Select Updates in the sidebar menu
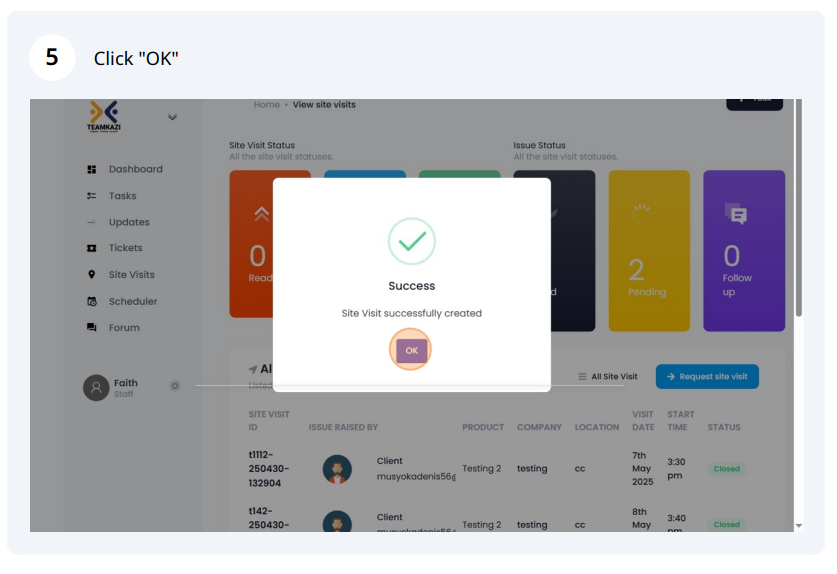The image size is (837, 574). (129, 222)
